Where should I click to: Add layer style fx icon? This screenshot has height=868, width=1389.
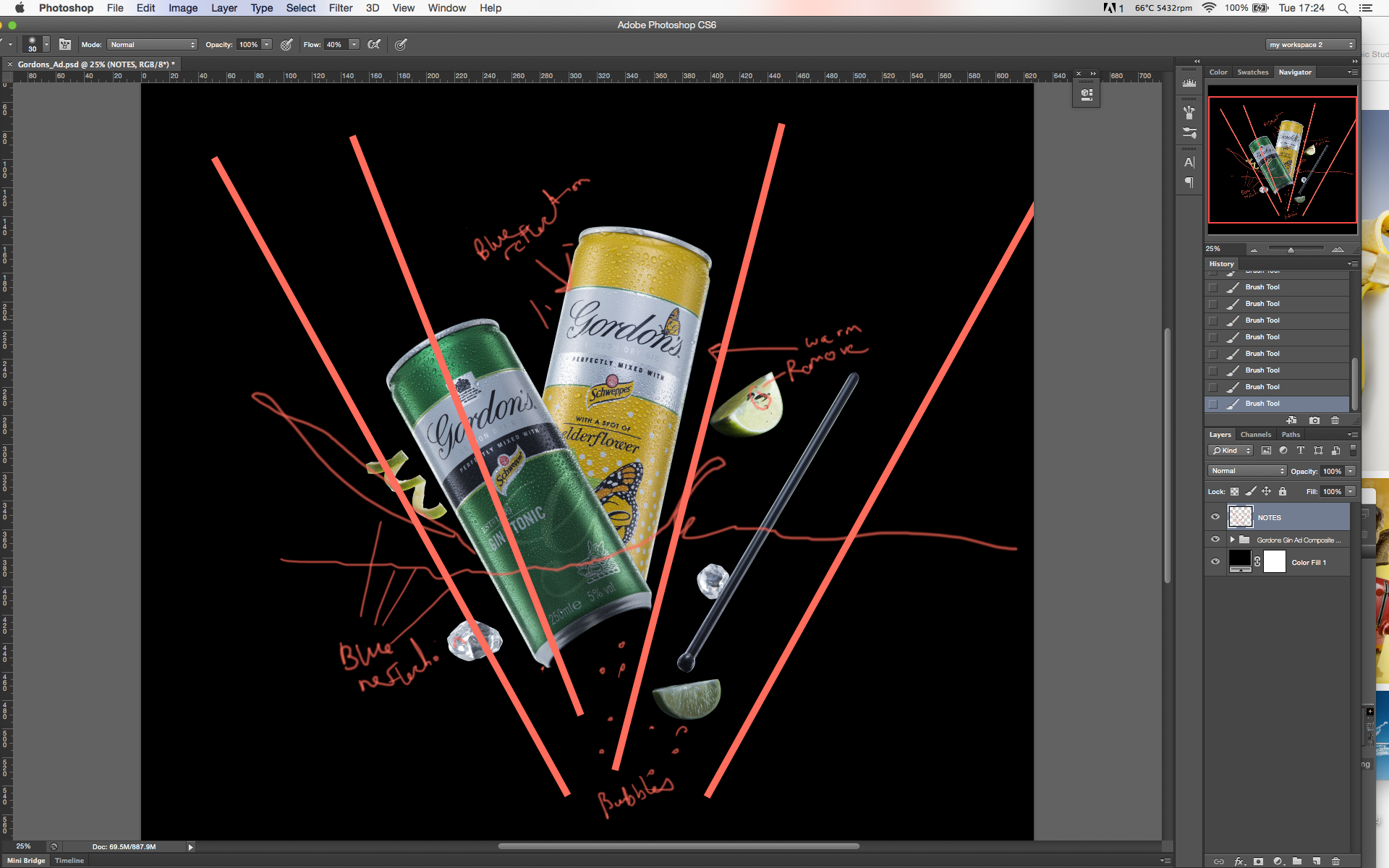tap(1239, 861)
